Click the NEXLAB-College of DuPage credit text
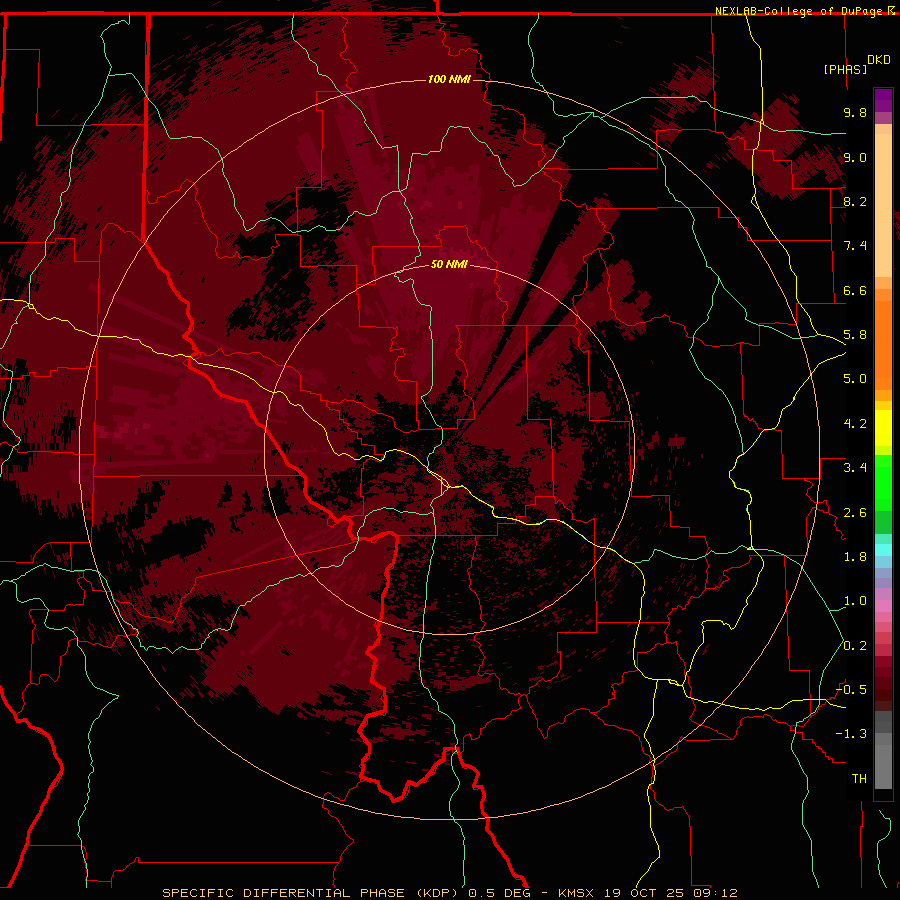Screen dimensions: 900x900 [x=800, y=11]
